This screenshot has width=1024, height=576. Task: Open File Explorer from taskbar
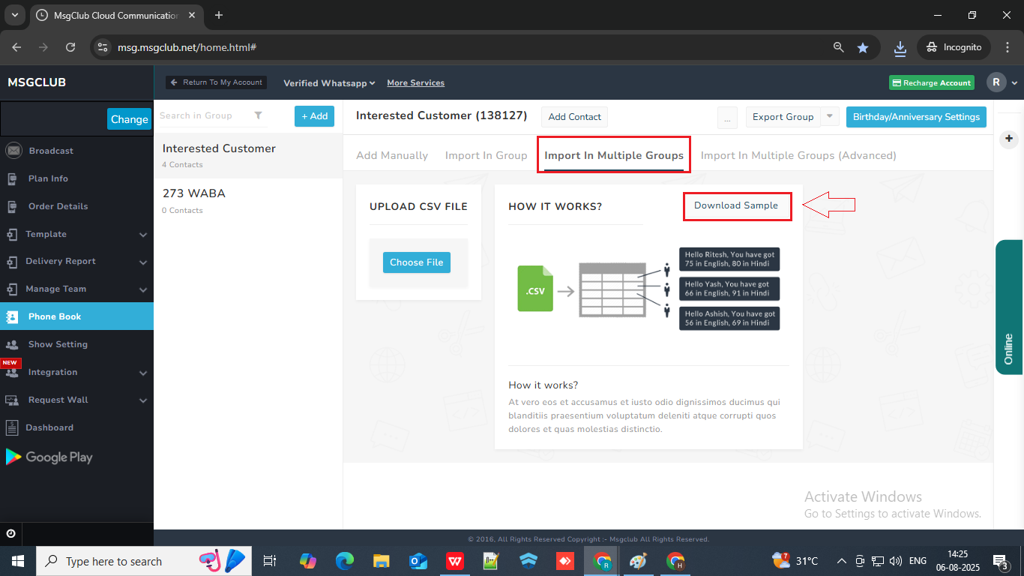point(381,561)
